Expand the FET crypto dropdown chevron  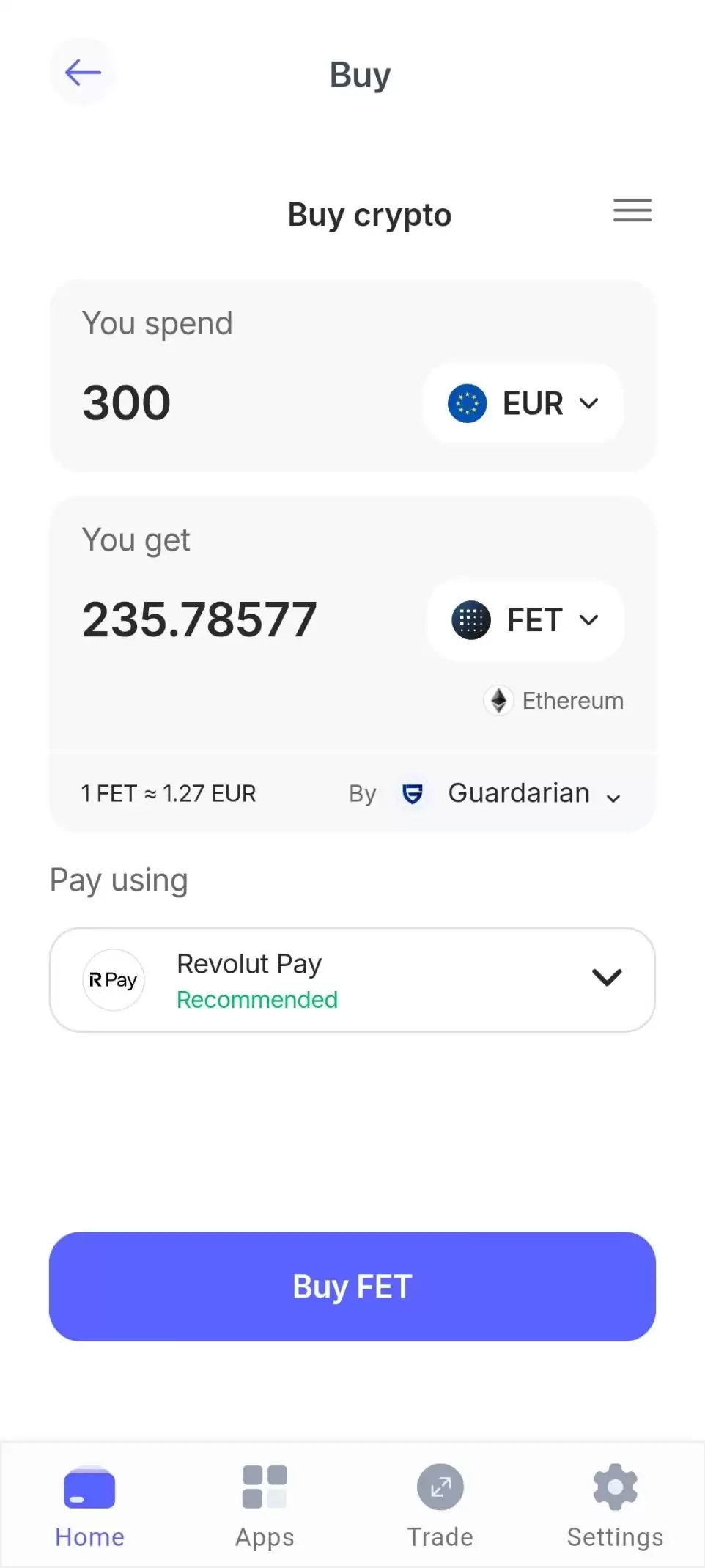589,620
